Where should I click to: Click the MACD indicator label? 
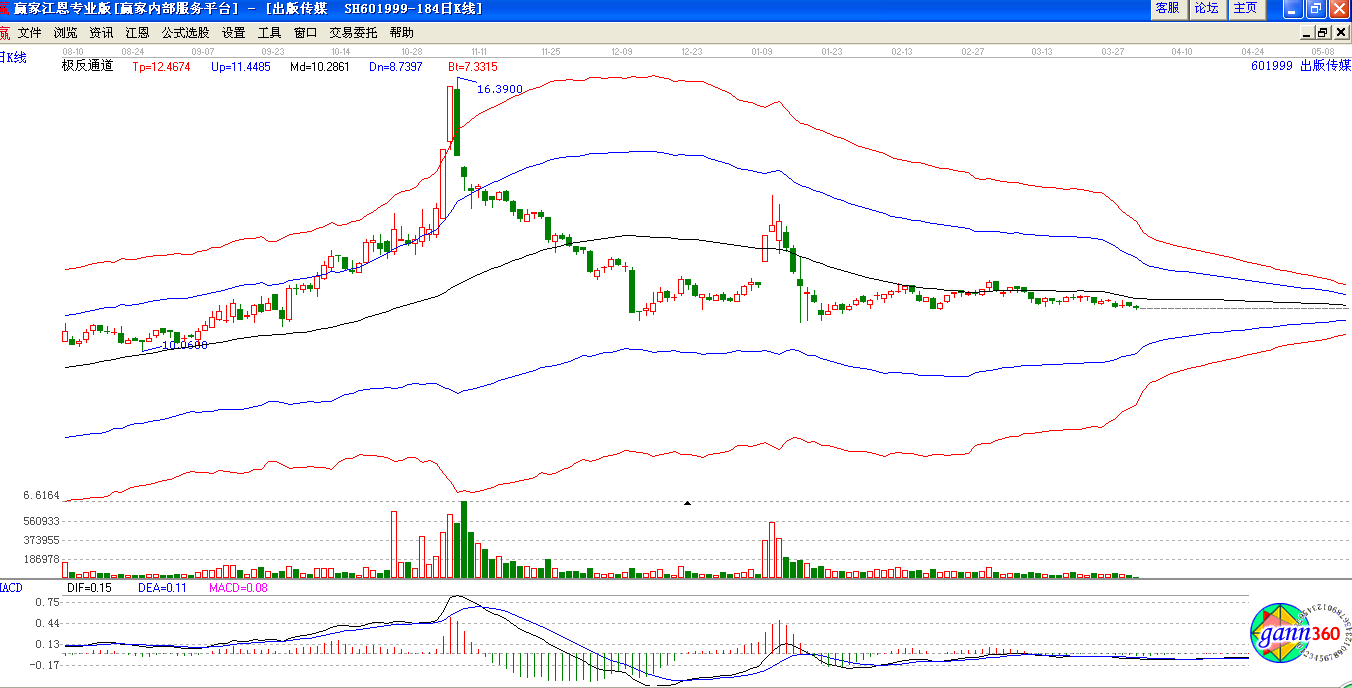(11, 588)
